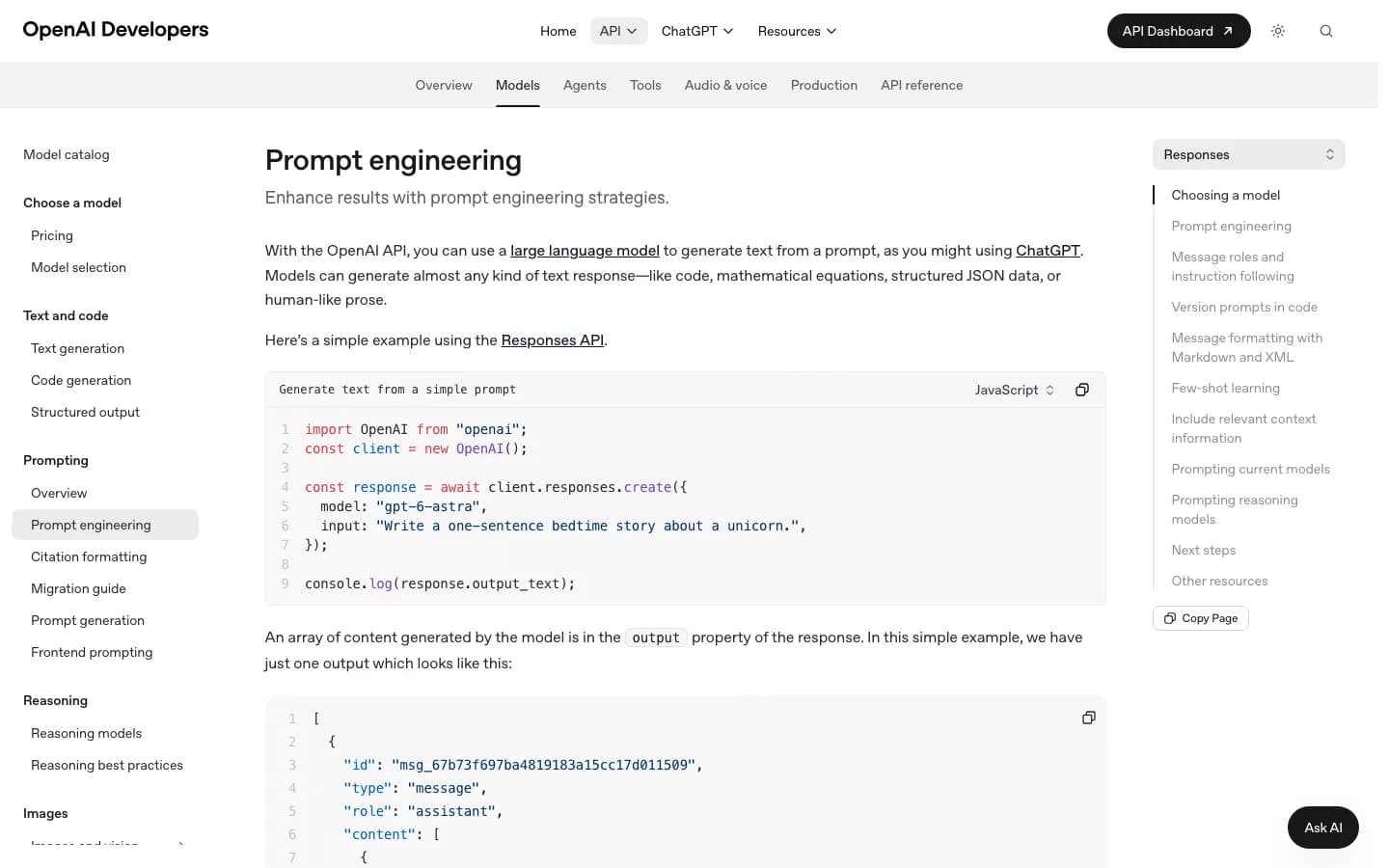This screenshot has height=868, width=1389.
Task: Click the Copy Page button
Action: (x=1201, y=618)
